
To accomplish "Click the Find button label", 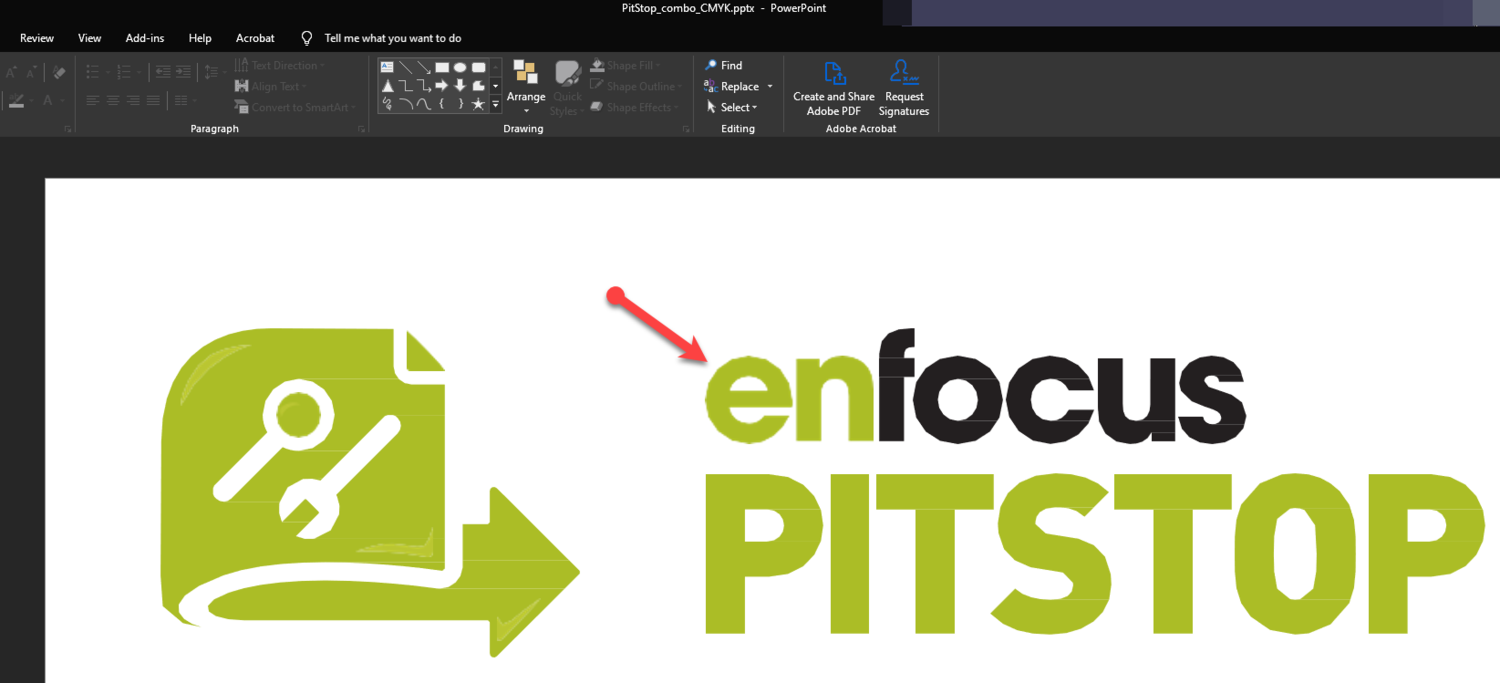I will [x=732, y=66].
